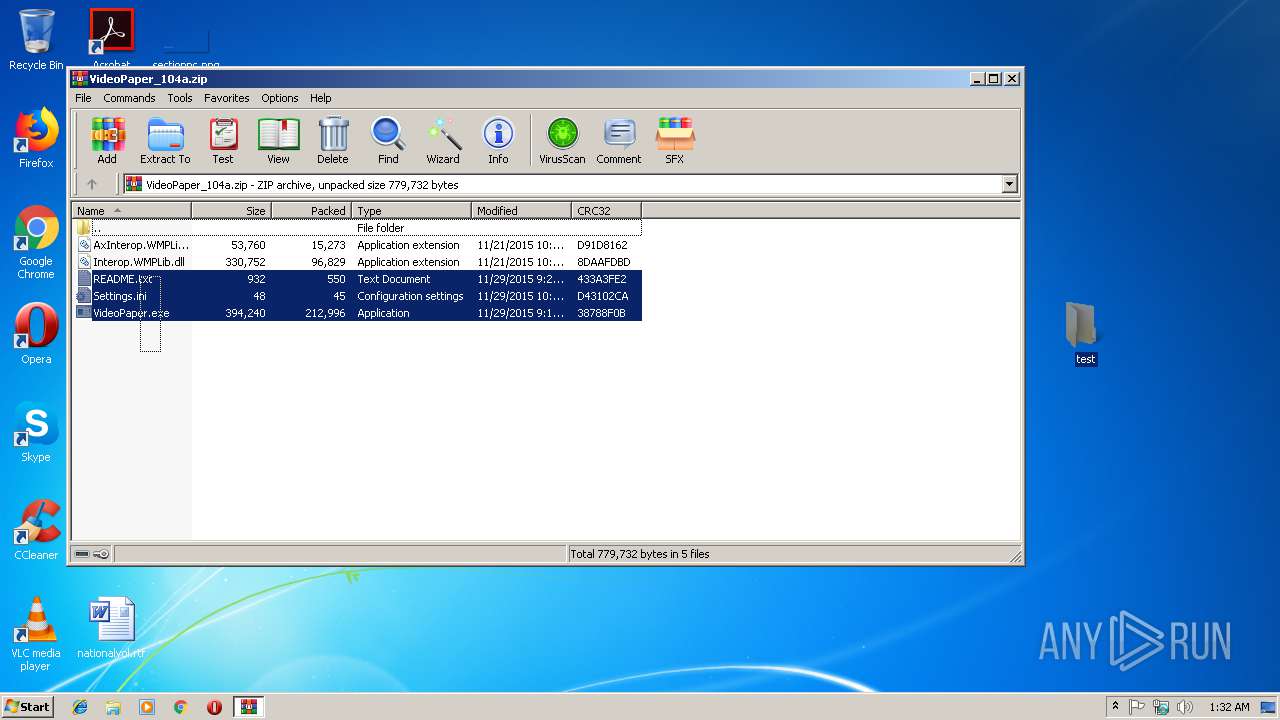Launch the Wizard tool
Screen dimensions: 1280x720
tap(443, 140)
